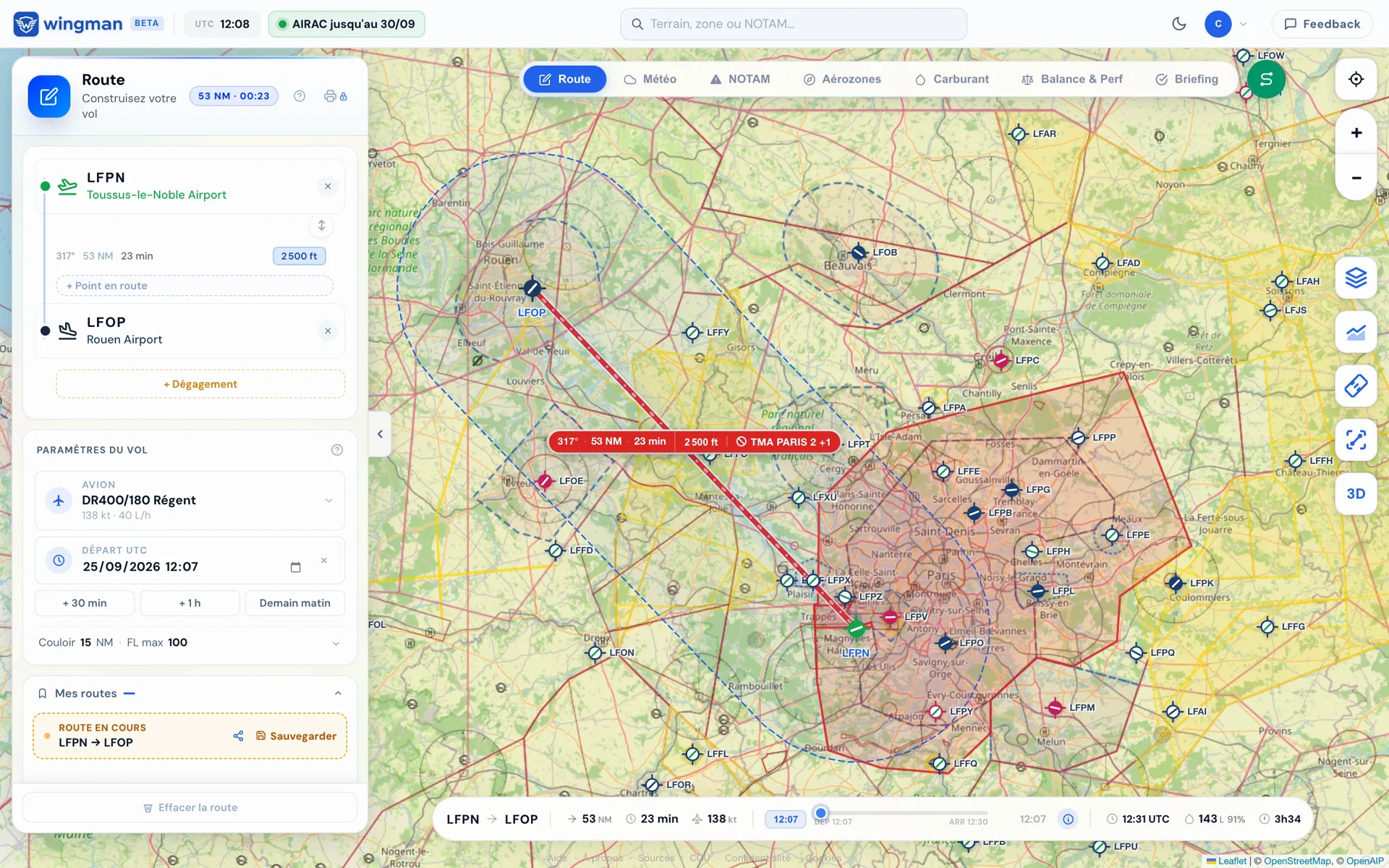This screenshot has height=868, width=1389.
Task: Collapse the Mes routes section
Action: tap(338, 693)
